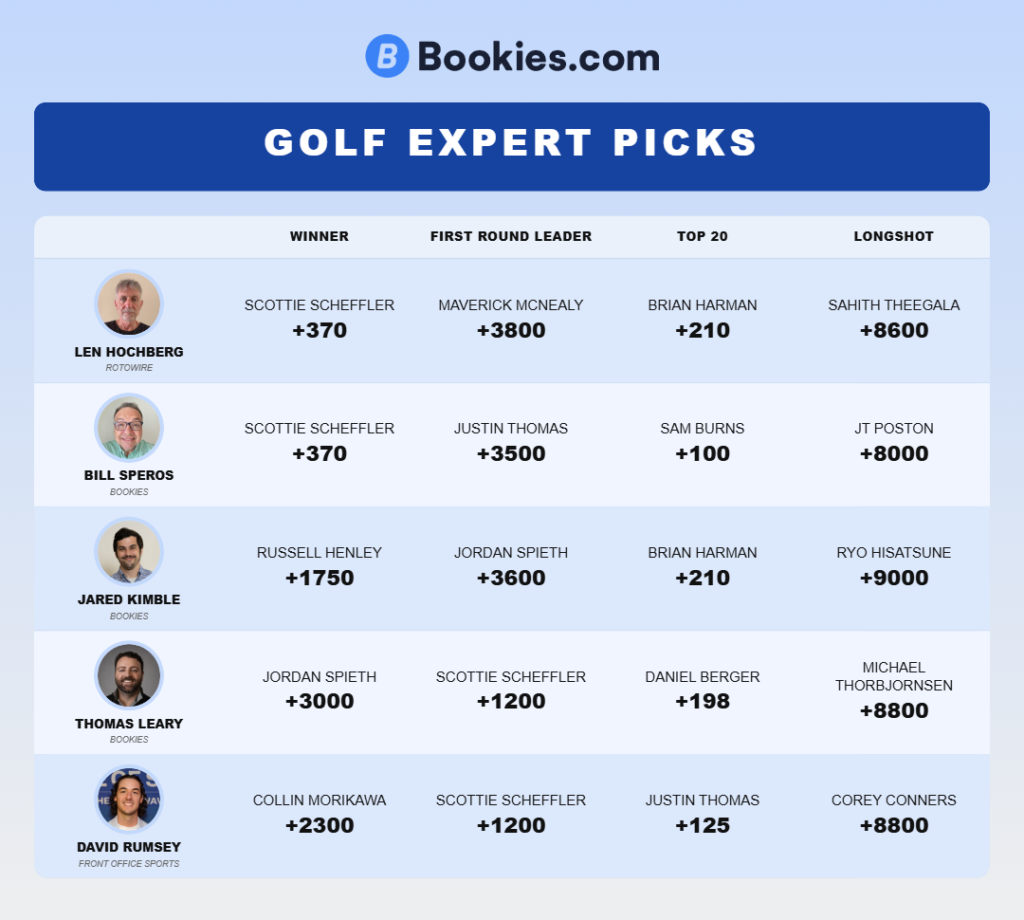Click the Bookies.com blue B logo icon
Image resolution: width=1024 pixels, height=920 pixels.
(387, 57)
